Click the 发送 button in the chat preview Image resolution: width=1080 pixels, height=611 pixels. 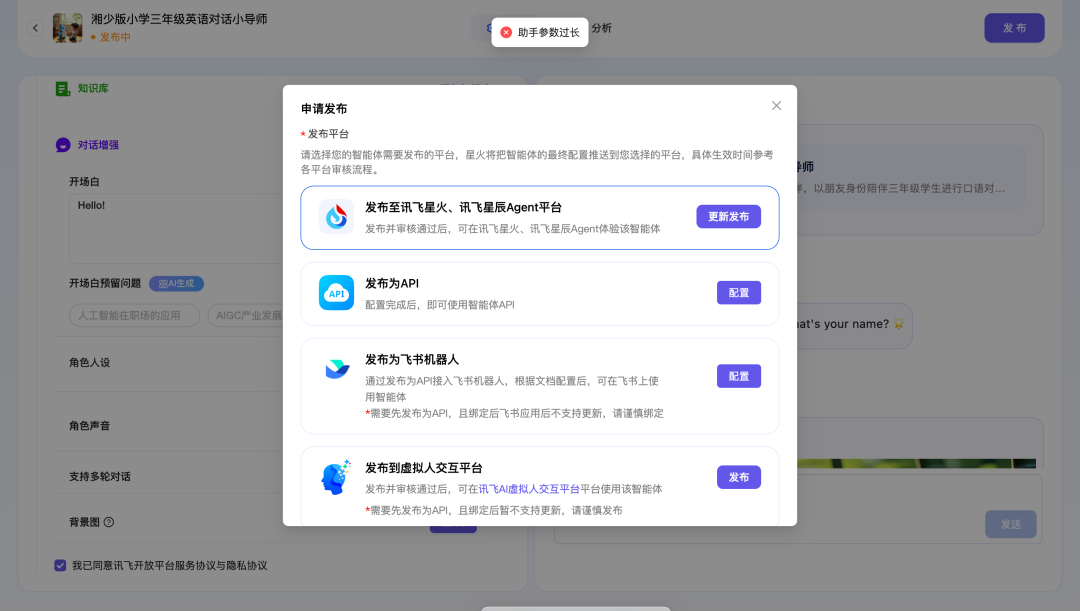click(1010, 524)
